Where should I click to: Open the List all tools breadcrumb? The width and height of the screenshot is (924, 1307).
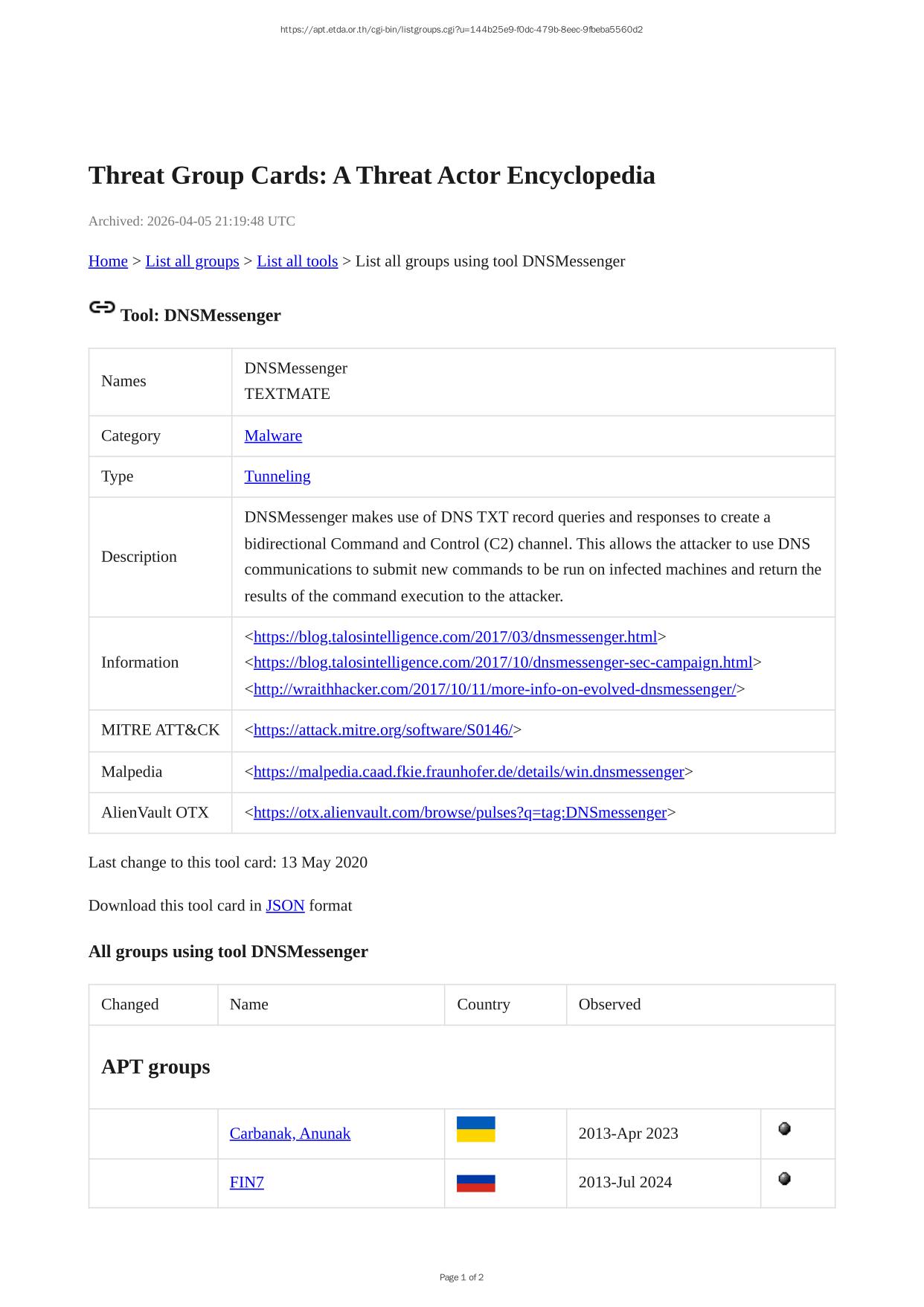coord(297,261)
